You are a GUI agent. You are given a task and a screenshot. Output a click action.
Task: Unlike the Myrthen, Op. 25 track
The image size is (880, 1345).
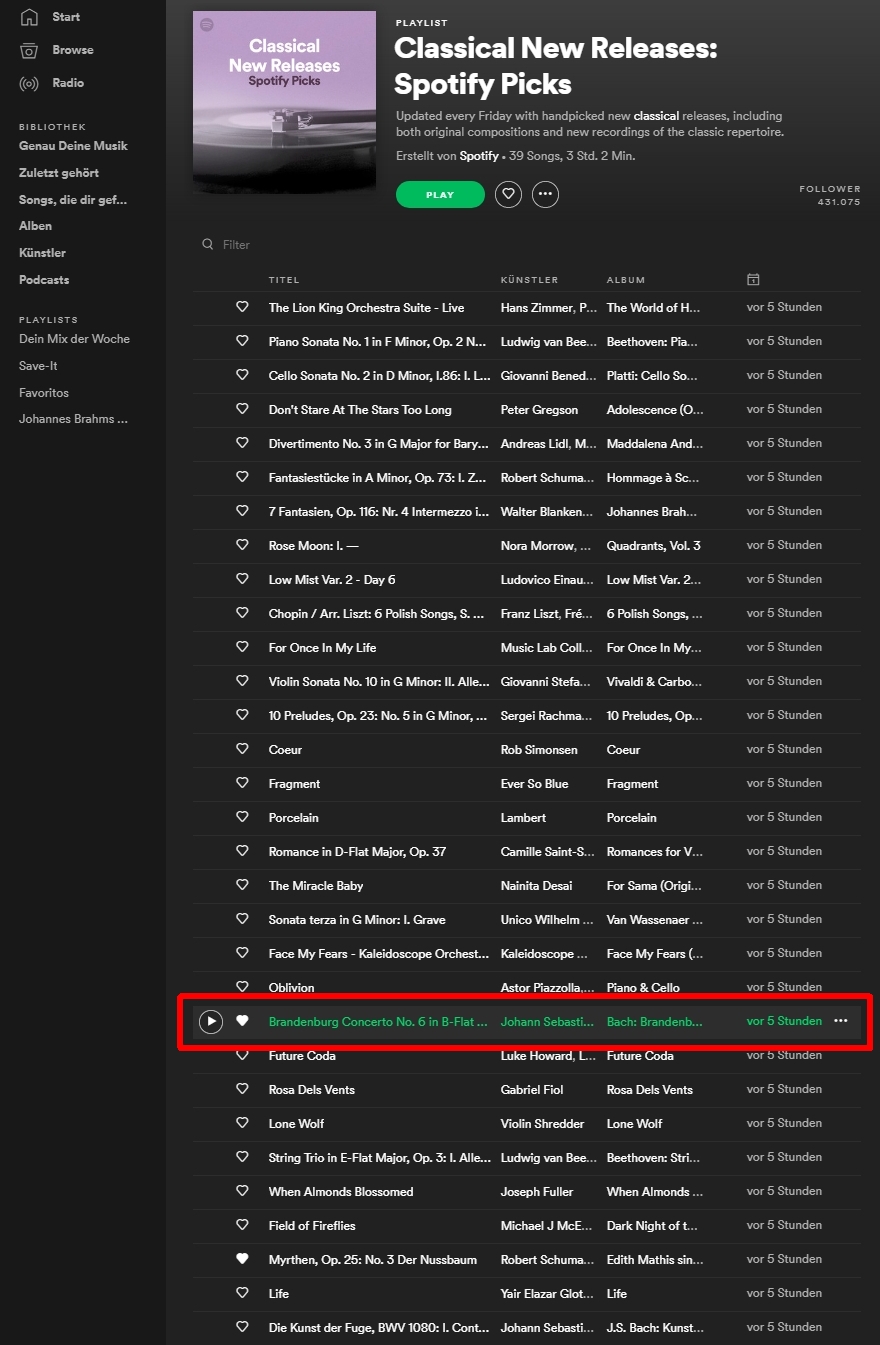click(242, 1259)
